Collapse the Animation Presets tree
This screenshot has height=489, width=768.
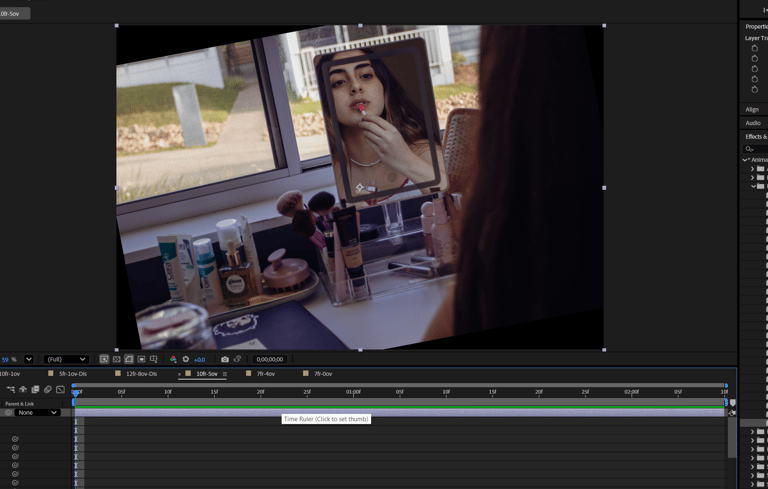pyautogui.click(x=745, y=160)
